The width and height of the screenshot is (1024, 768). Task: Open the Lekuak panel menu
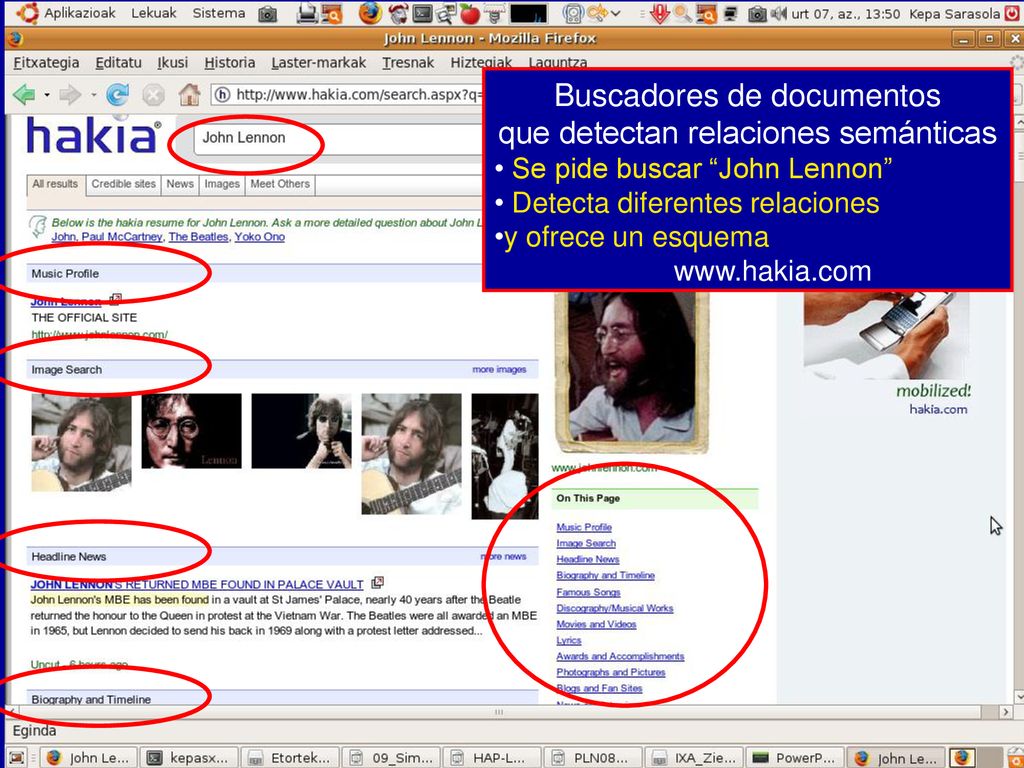pyautogui.click(x=153, y=13)
